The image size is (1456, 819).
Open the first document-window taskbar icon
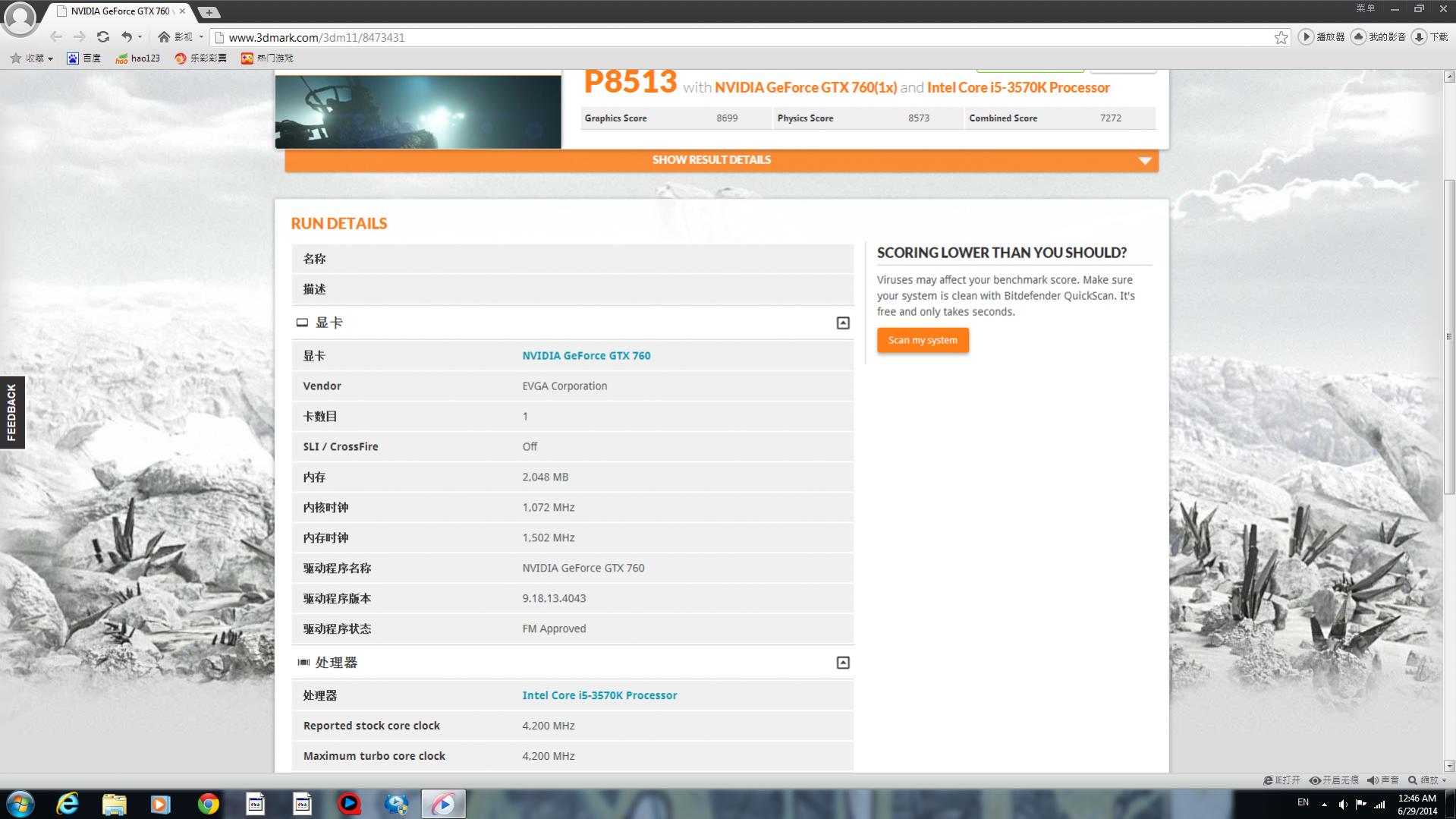click(x=256, y=804)
